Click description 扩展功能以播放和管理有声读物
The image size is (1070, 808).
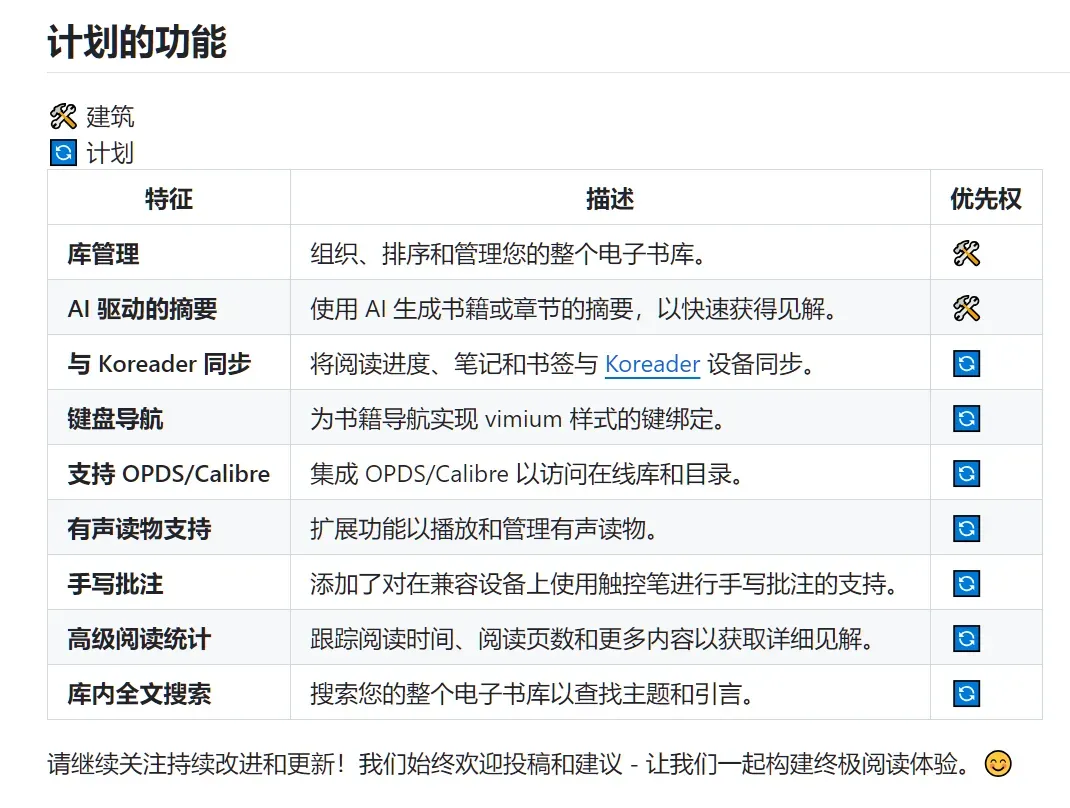484,529
